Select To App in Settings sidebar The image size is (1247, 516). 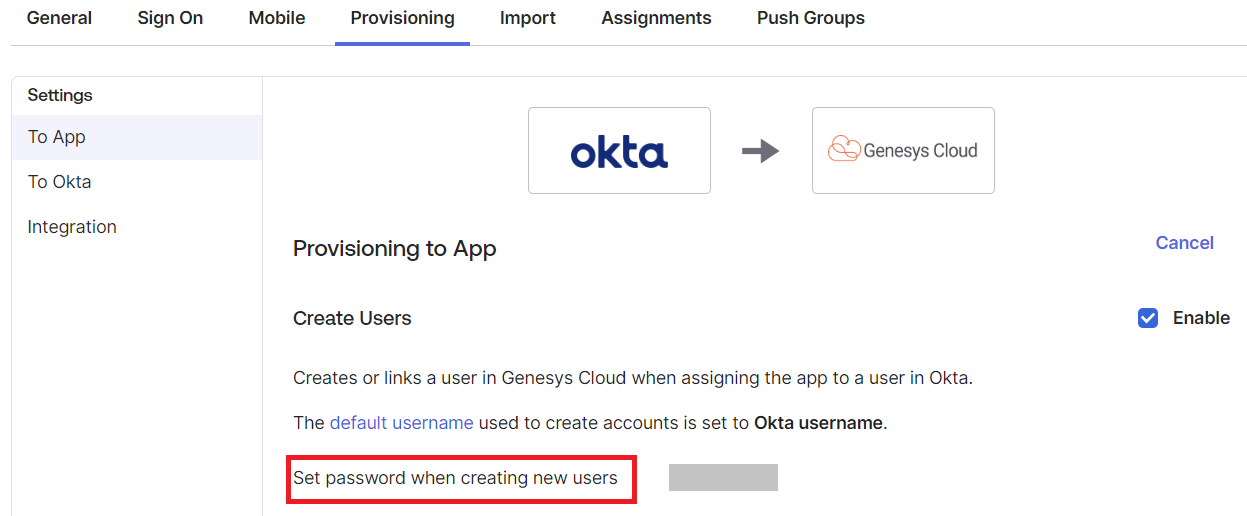click(x=57, y=137)
